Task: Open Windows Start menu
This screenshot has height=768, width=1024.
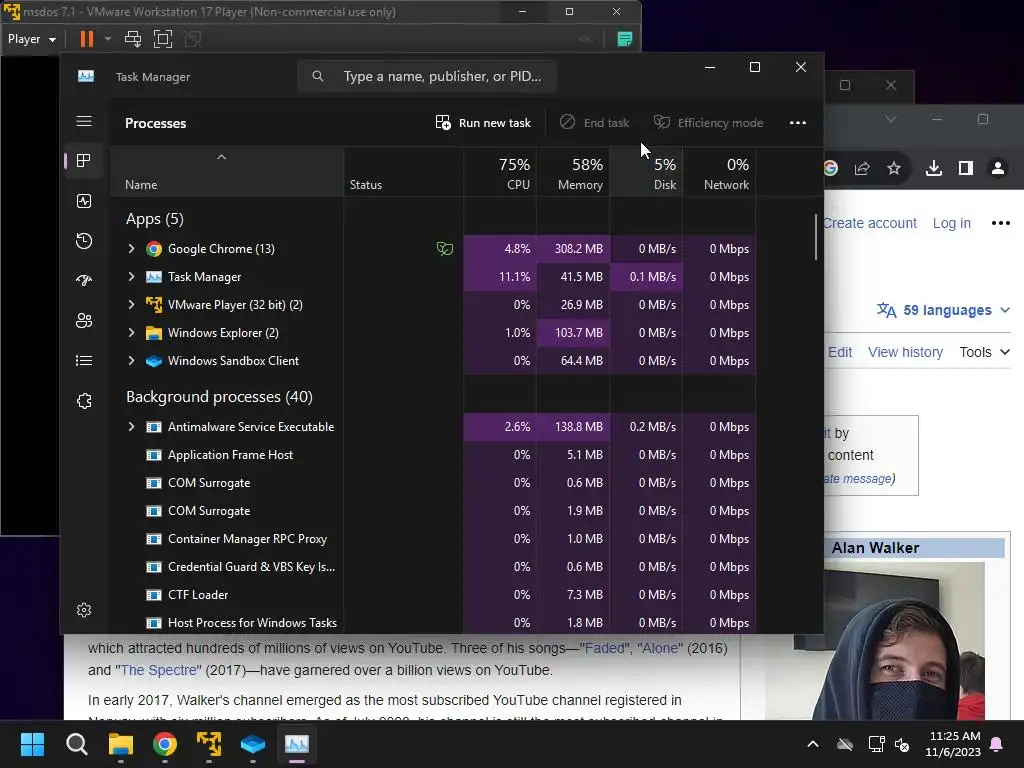Action: (x=32, y=744)
